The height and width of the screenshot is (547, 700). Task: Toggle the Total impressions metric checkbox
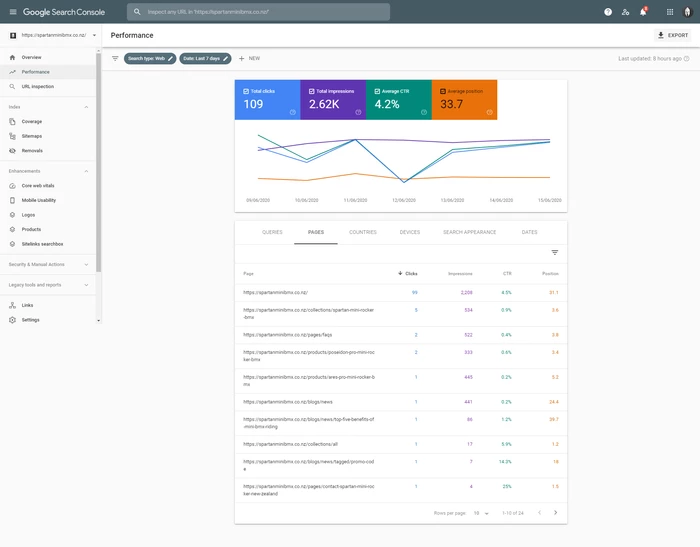[x=312, y=91]
